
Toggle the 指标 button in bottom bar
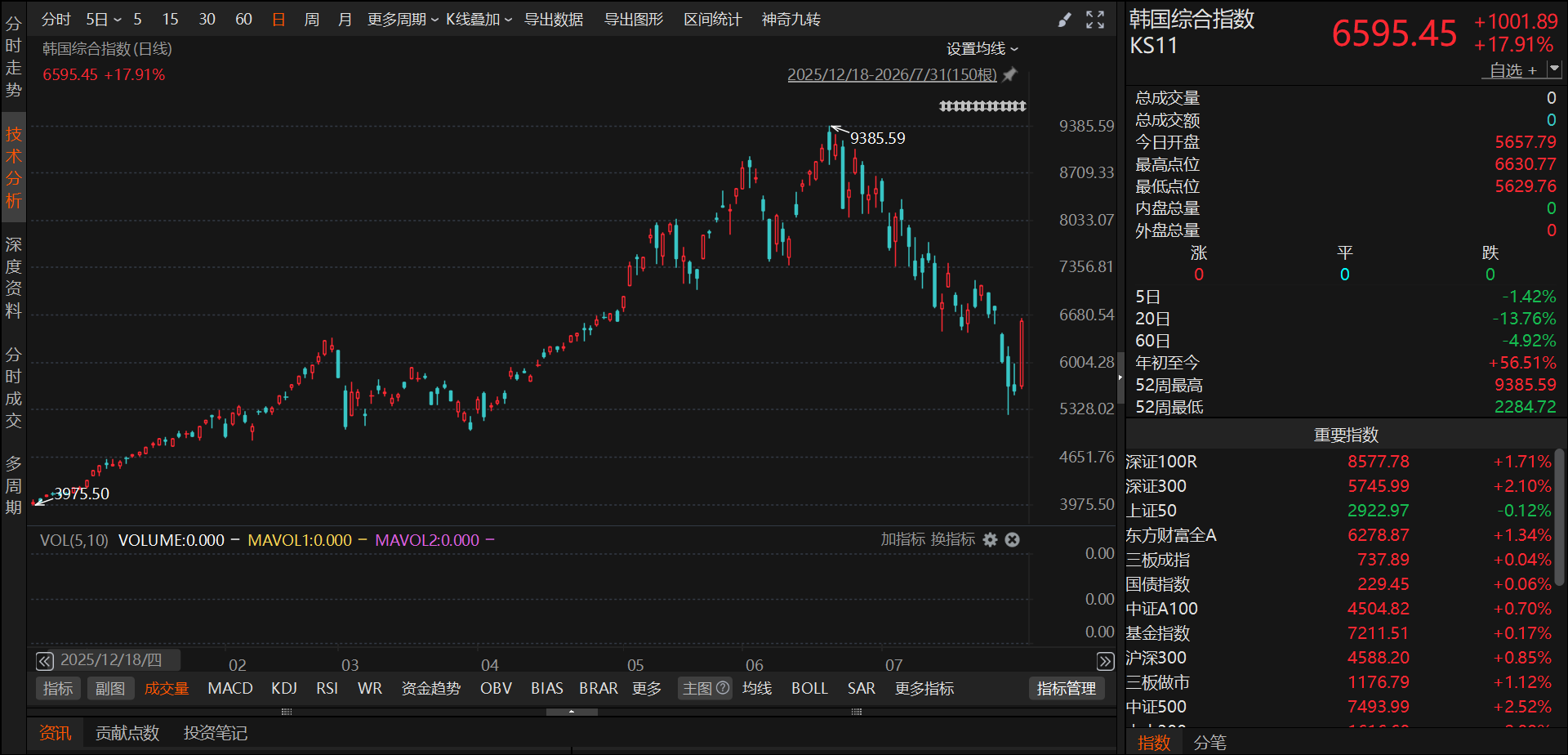[x=58, y=688]
